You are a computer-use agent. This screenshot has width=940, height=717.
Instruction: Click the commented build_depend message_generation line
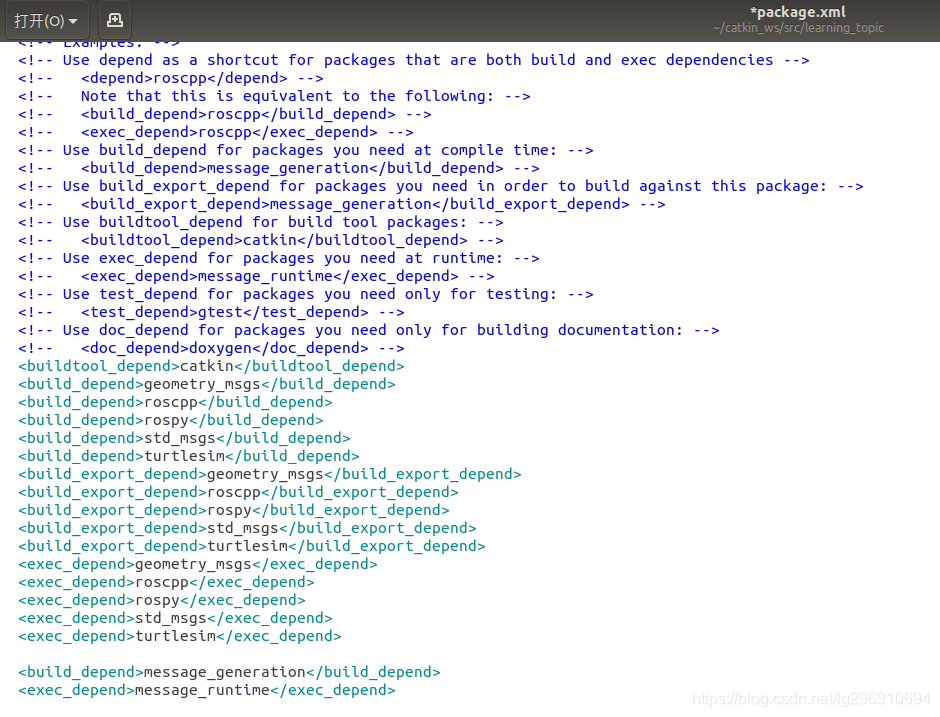(x=279, y=168)
